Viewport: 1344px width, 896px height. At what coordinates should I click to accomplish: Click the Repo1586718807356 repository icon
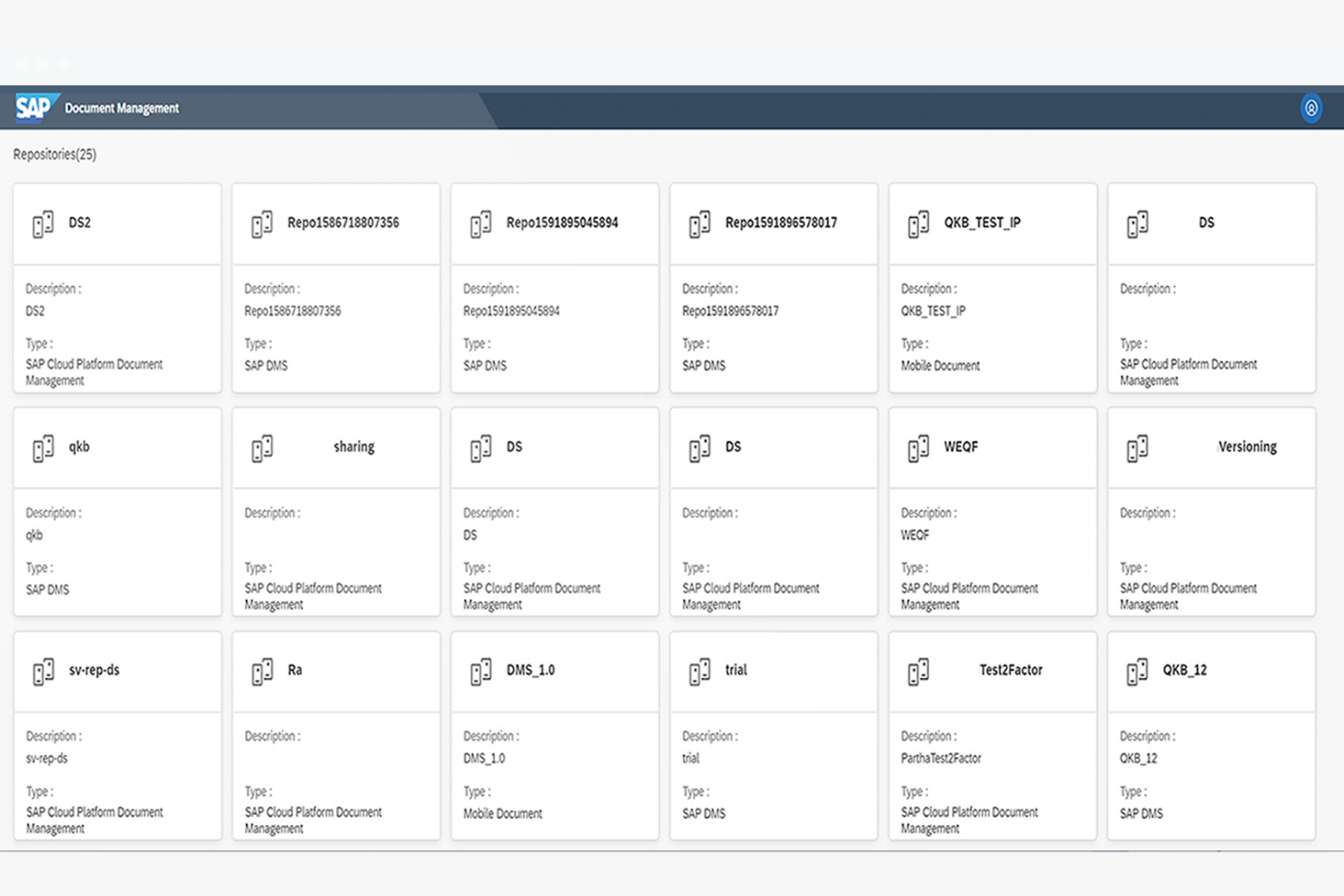(x=262, y=223)
